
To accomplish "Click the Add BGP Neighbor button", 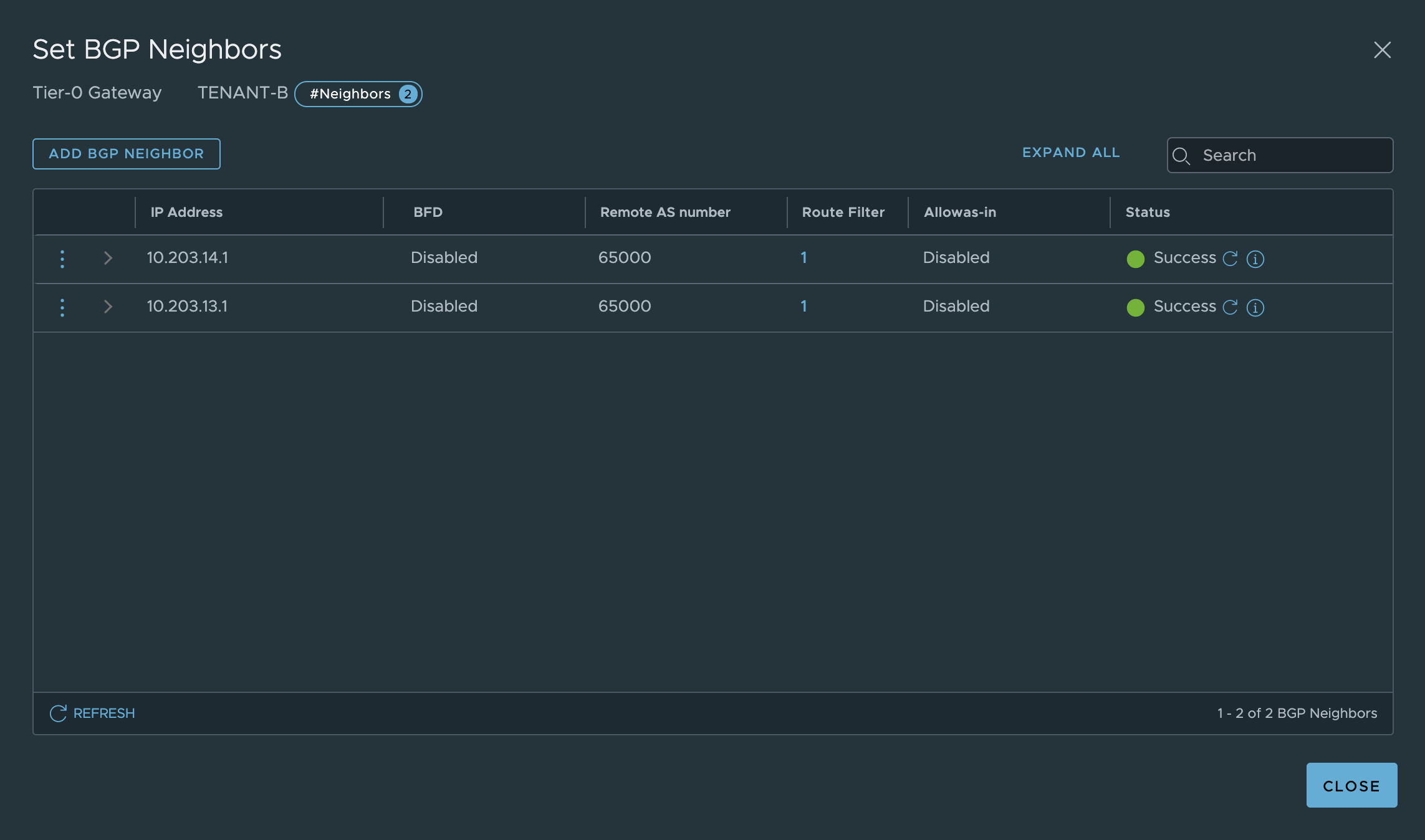I will [127, 154].
